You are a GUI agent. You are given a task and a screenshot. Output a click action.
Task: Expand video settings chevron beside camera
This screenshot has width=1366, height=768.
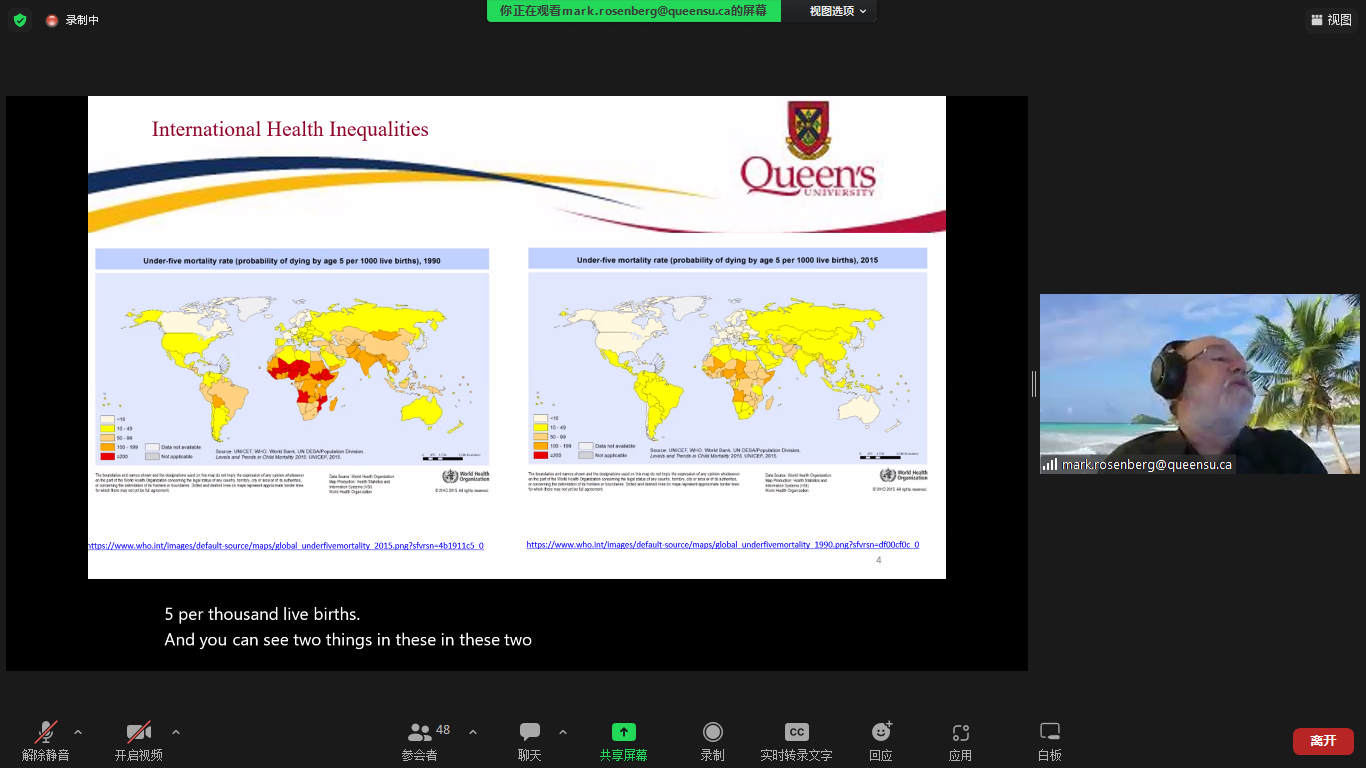176,732
